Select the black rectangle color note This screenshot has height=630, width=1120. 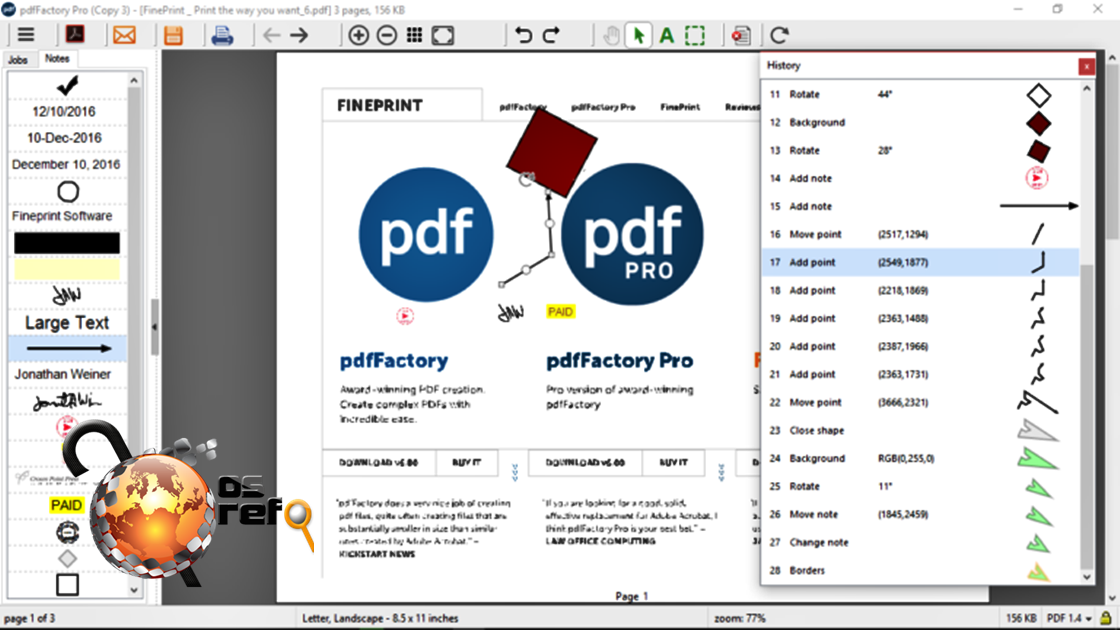pos(67,243)
